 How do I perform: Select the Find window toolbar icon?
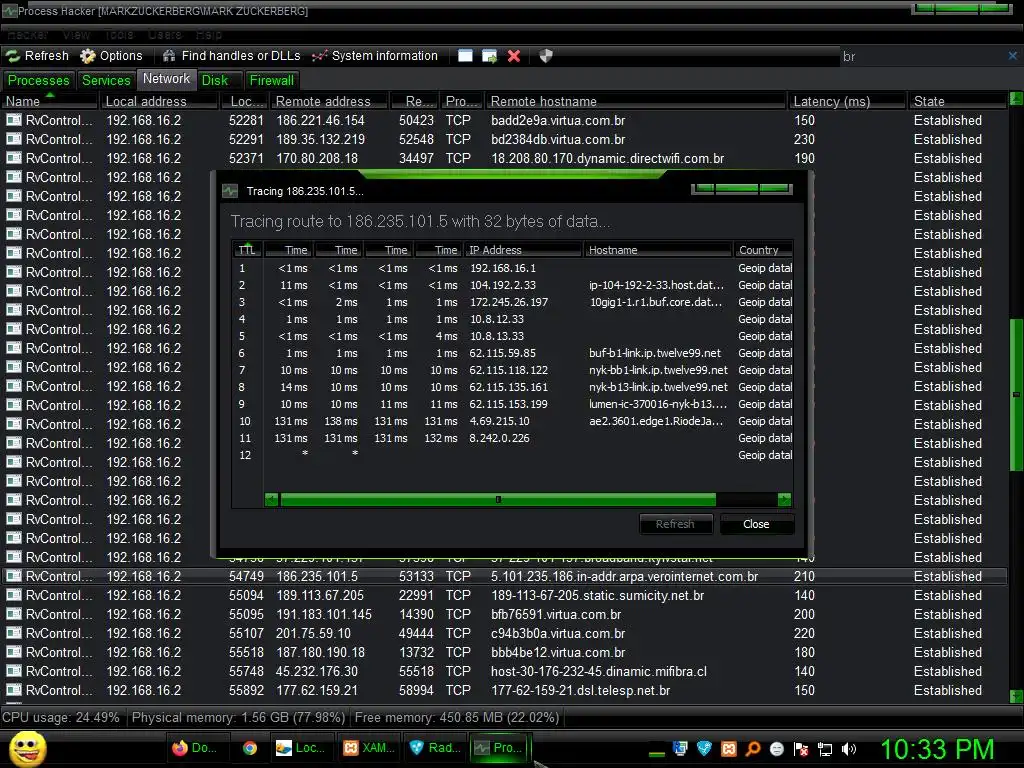(x=465, y=56)
